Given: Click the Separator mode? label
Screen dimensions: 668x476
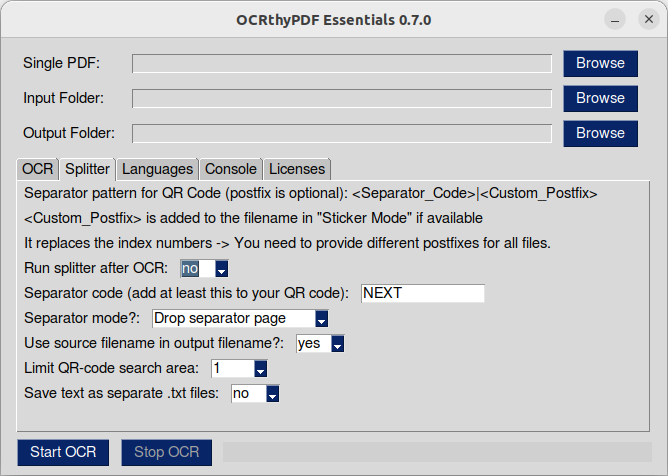Looking at the screenshot, I should point(82,318).
